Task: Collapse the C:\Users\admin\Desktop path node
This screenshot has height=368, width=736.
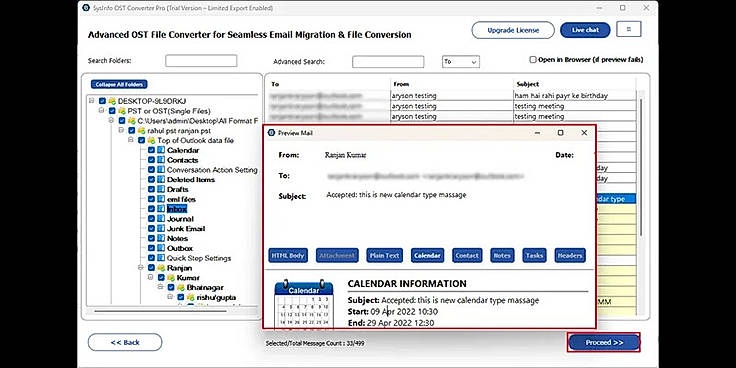Action: (111, 120)
